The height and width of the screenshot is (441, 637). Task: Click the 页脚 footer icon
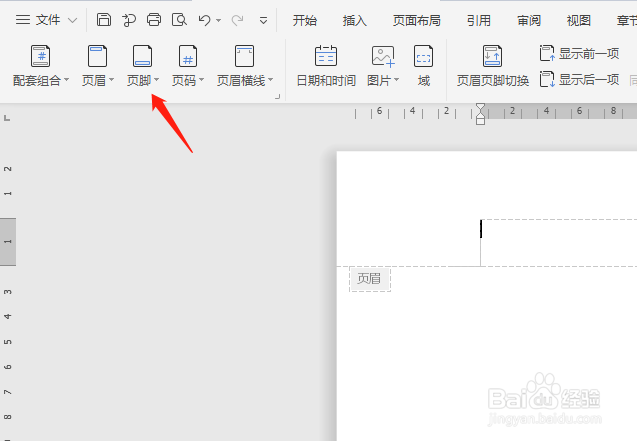(143, 56)
